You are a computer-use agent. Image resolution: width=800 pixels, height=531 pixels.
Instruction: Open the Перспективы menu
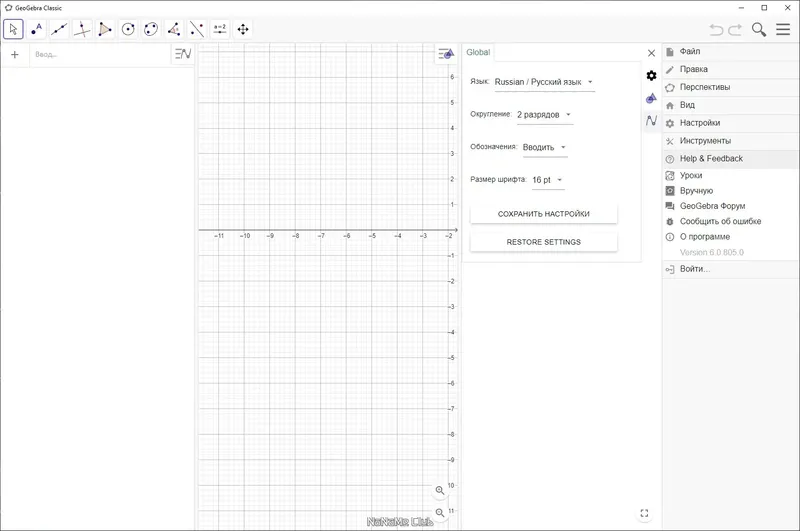coord(731,87)
